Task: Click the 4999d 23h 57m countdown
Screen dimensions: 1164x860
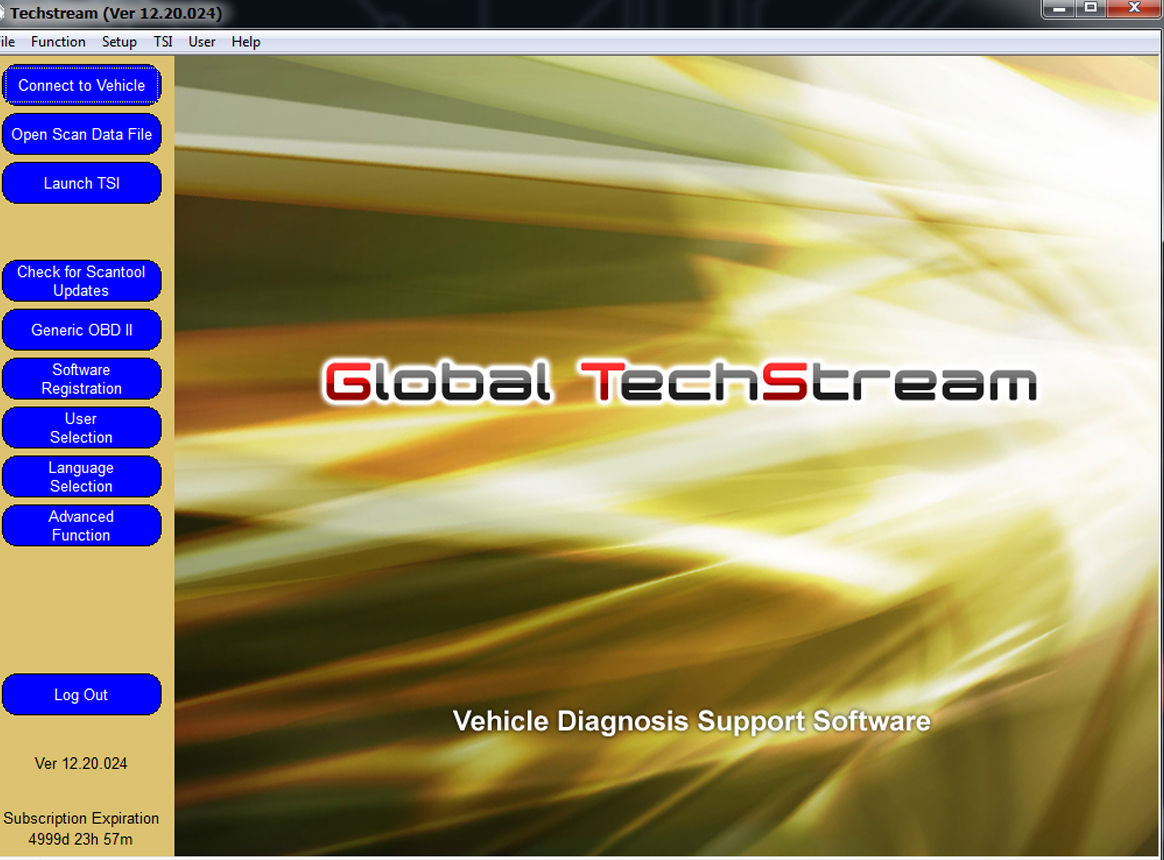Action: coord(81,839)
